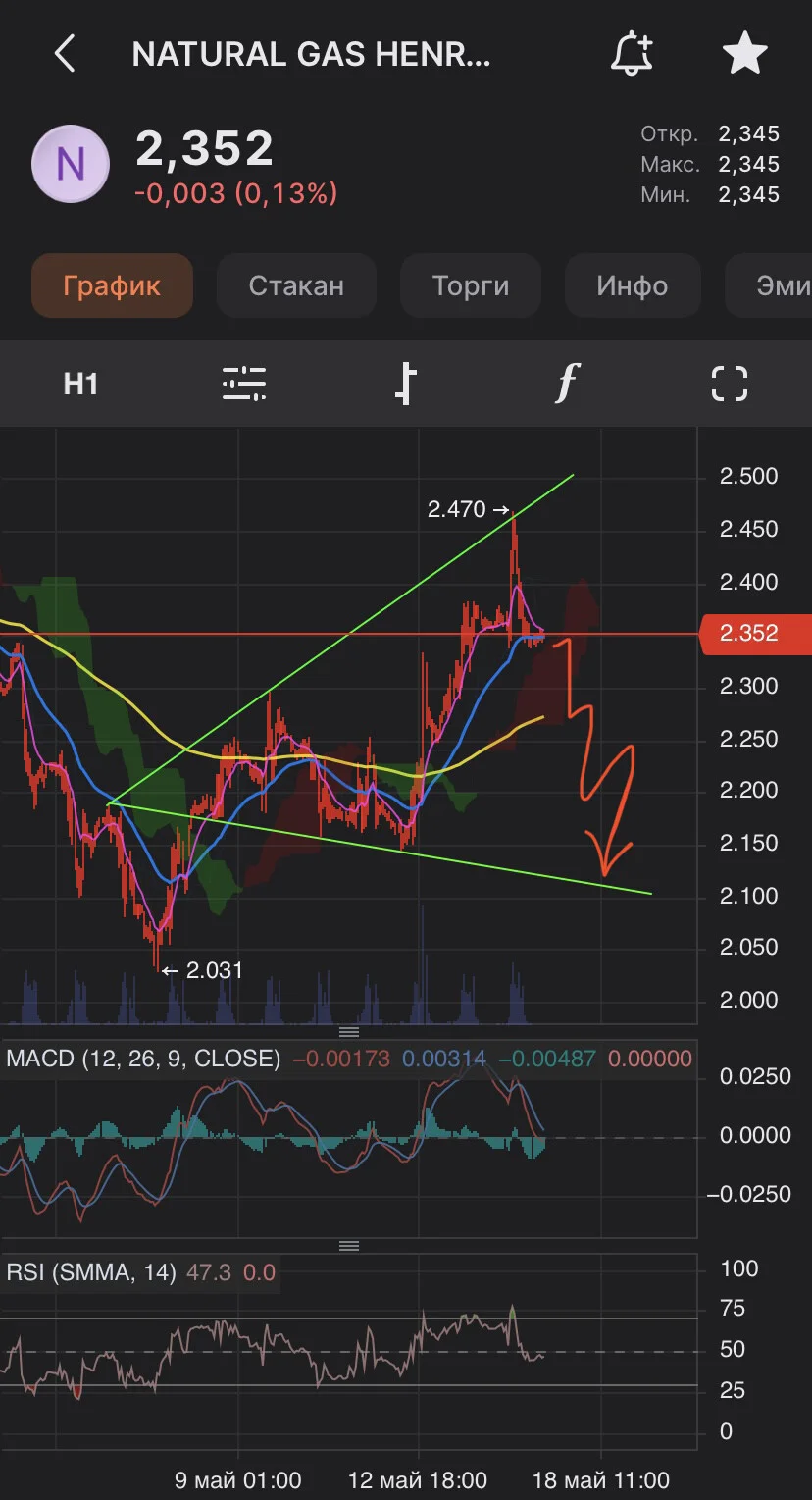
Task: Tap the current price 2,352
Action: pos(204,149)
